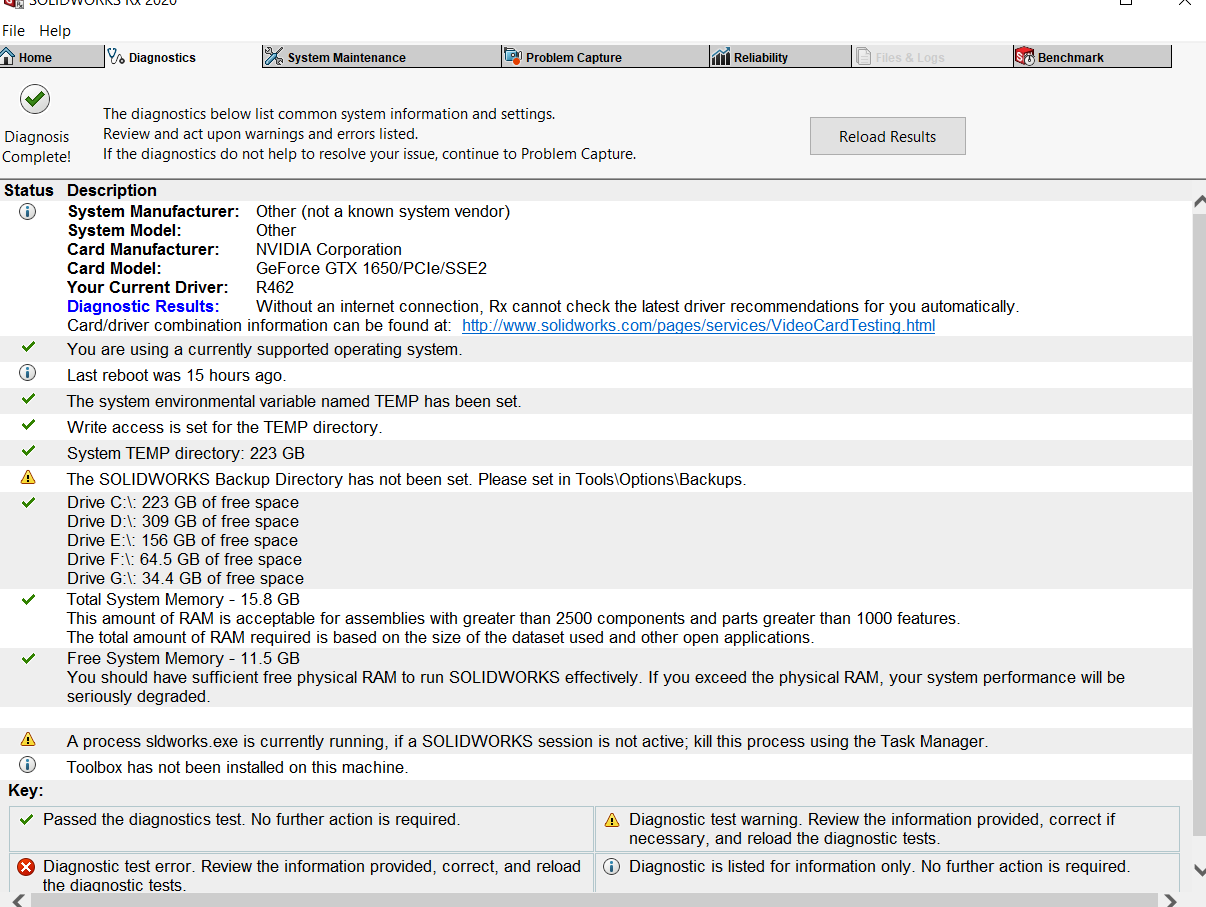This screenshot has height=907, width=1206.
Task: Click the Drive G 34.4 GB free space line
Action: (185, 578)
